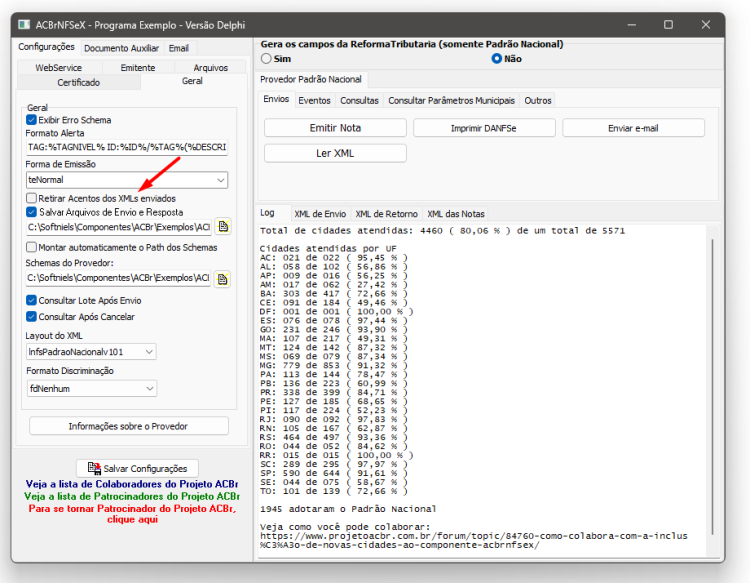The width and height of the screenshot is (750, 583).
Task: Click Informações sobre o Provedor button
Action: click(x=129, y=426)
